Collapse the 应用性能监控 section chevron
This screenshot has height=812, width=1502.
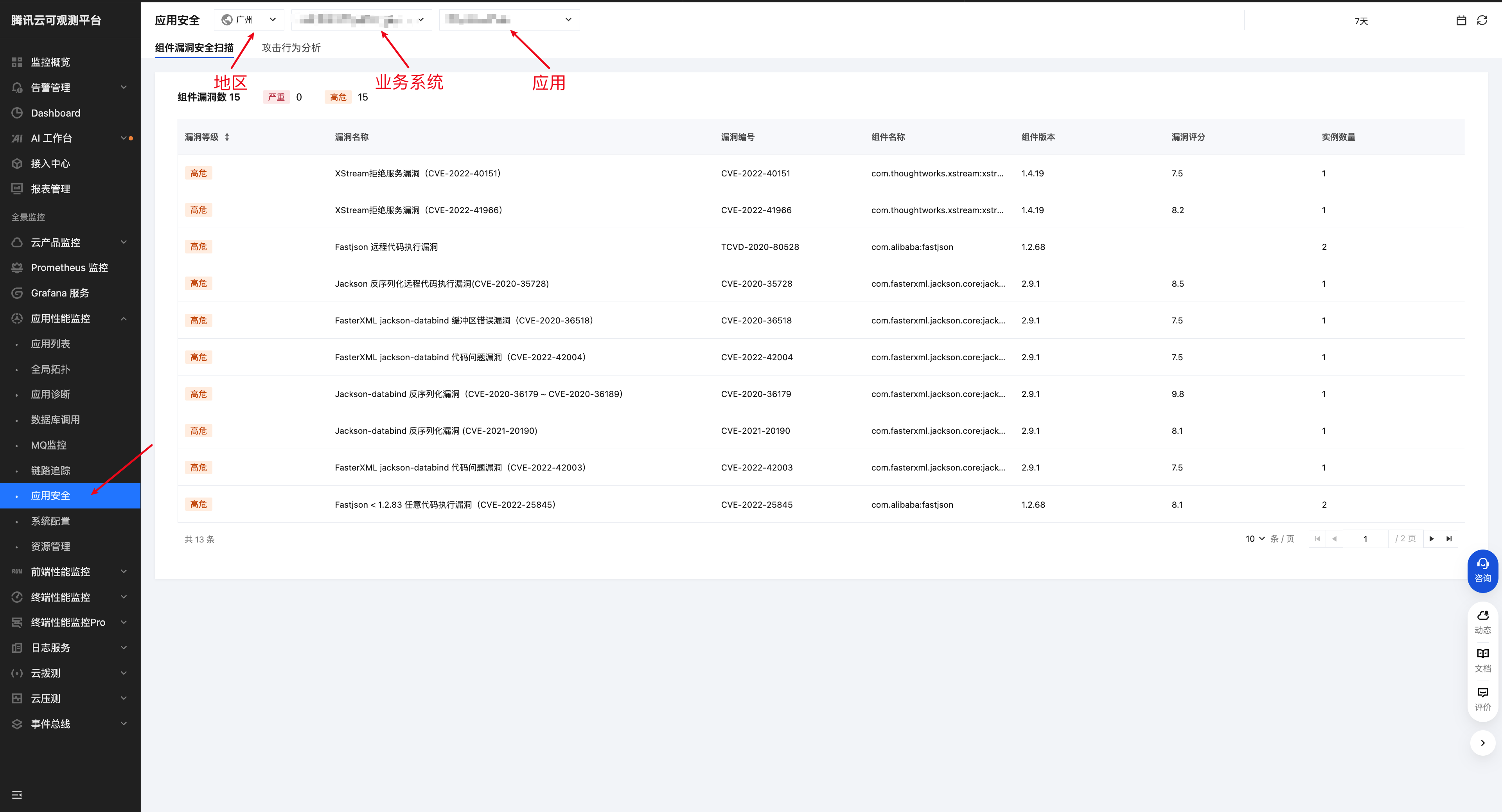[124, 318]
